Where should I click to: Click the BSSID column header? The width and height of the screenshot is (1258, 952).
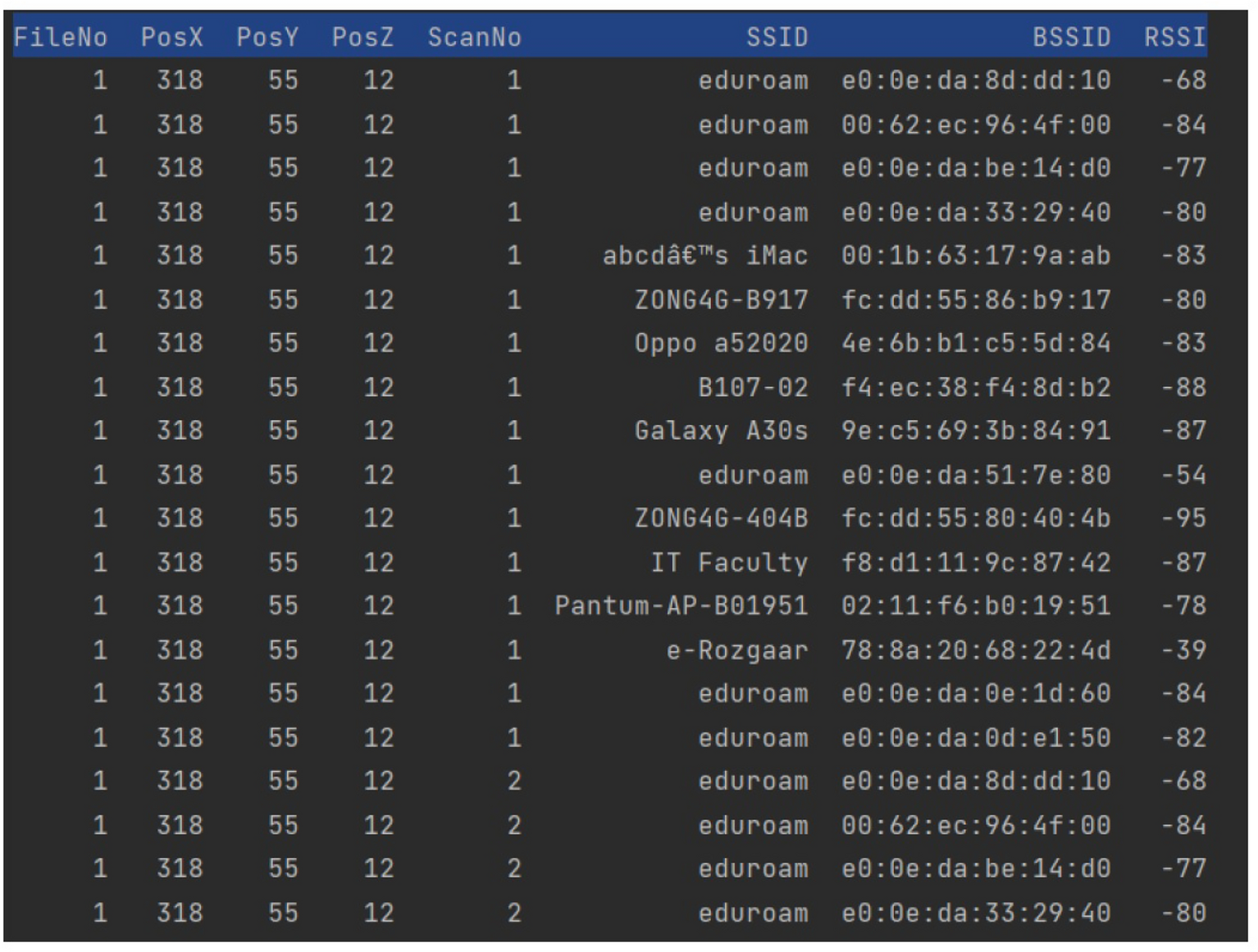tap(1071, 37)
